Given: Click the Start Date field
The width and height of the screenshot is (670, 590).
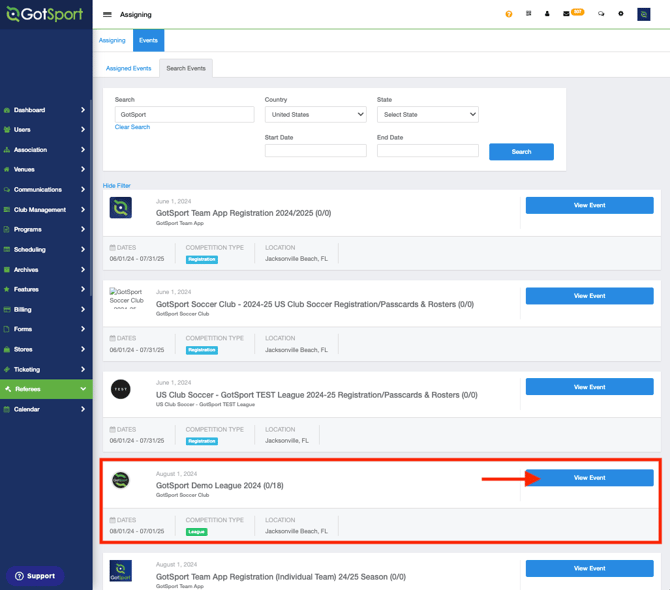Looking at the screenshot, I should click(x=315, y=150).
